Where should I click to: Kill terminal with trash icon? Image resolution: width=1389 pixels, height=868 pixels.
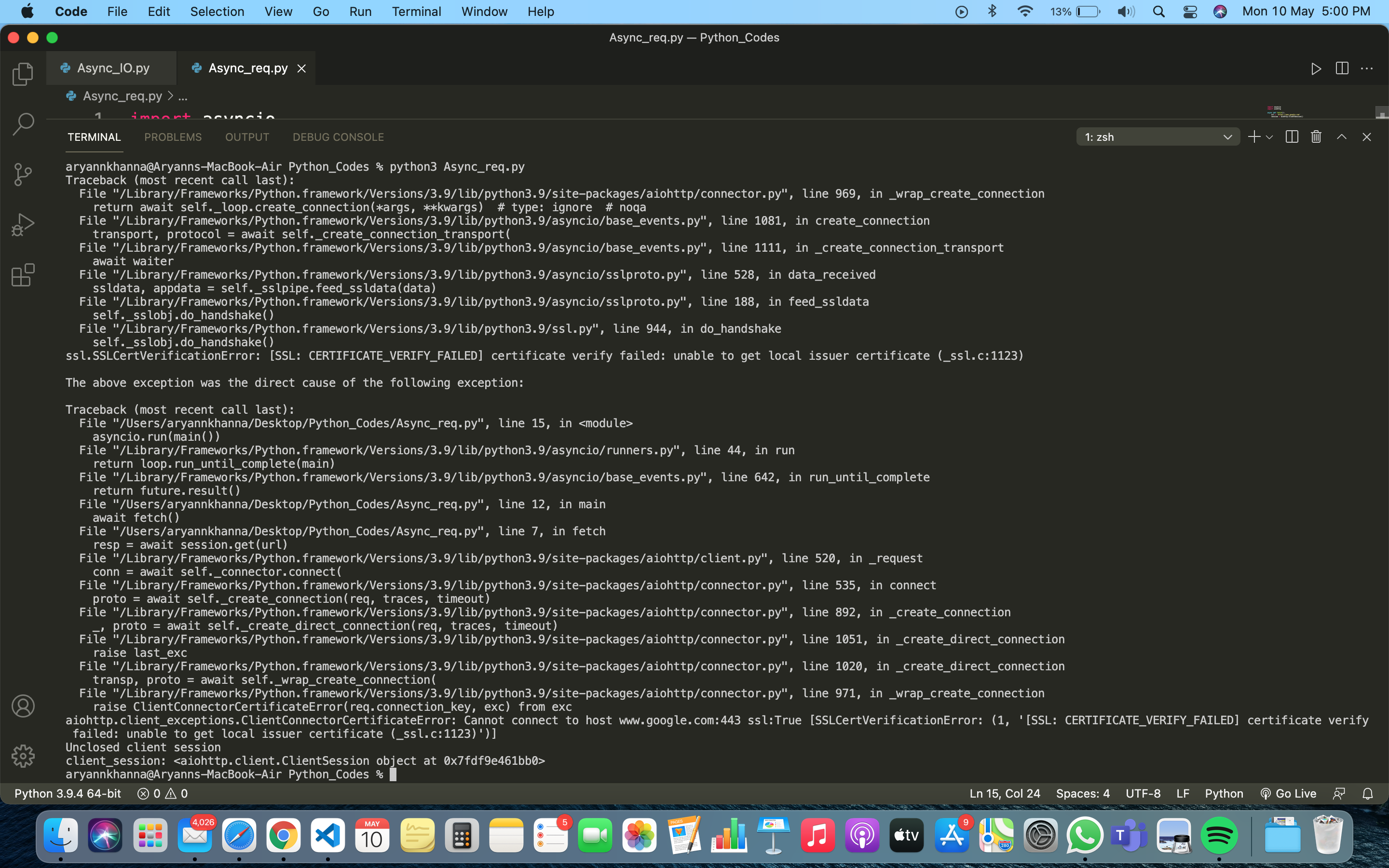(1316, 137)
